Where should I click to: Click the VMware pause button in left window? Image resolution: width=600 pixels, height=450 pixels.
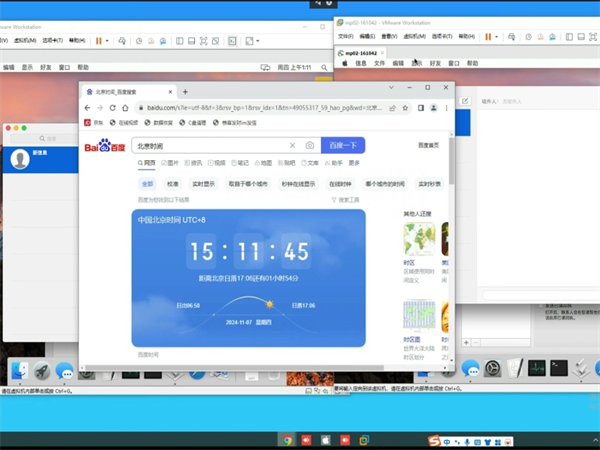tap(99, 41)
